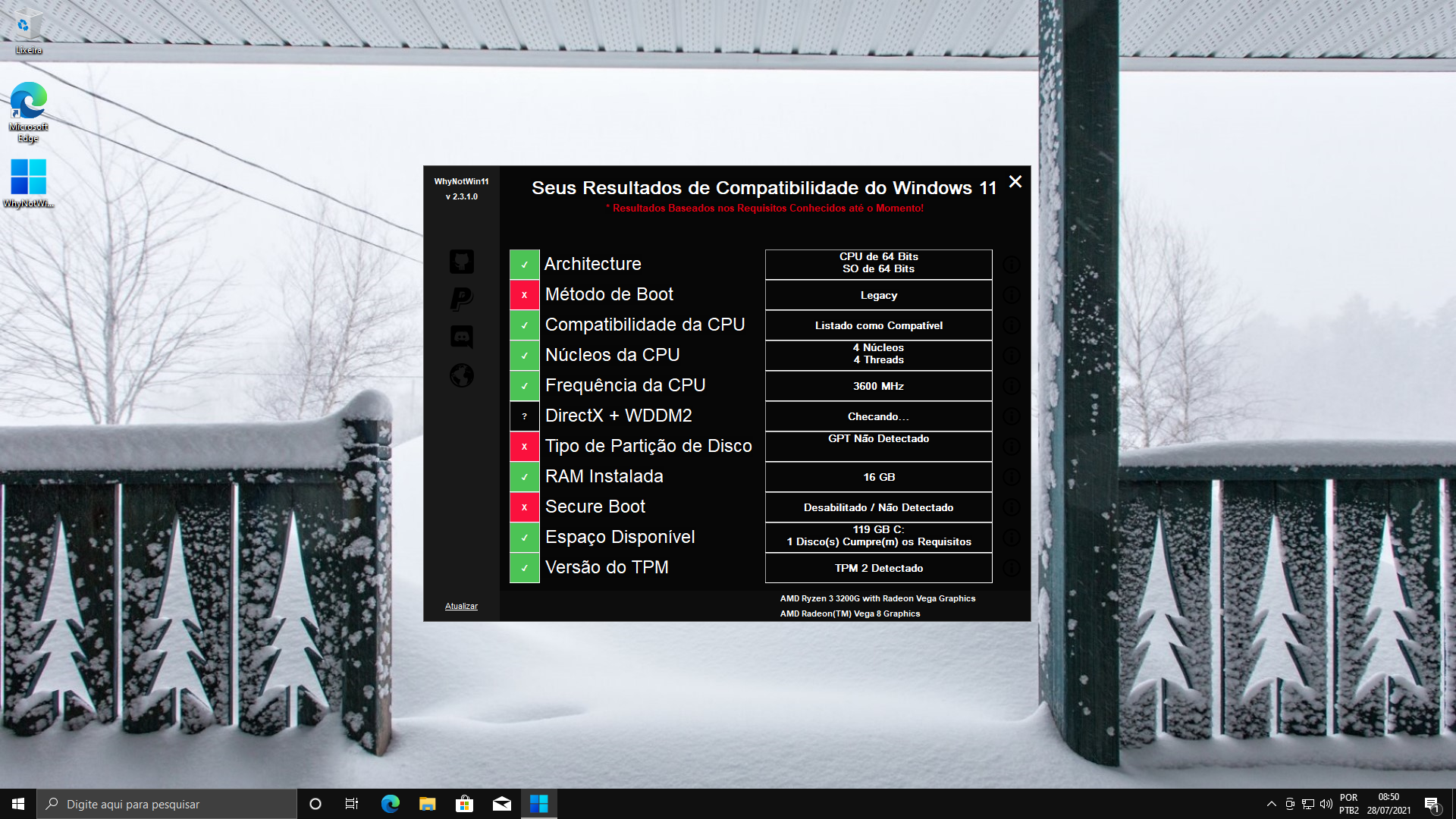Open the volume tray icon
This screenshot has width=1456, height=819.
1326,804
